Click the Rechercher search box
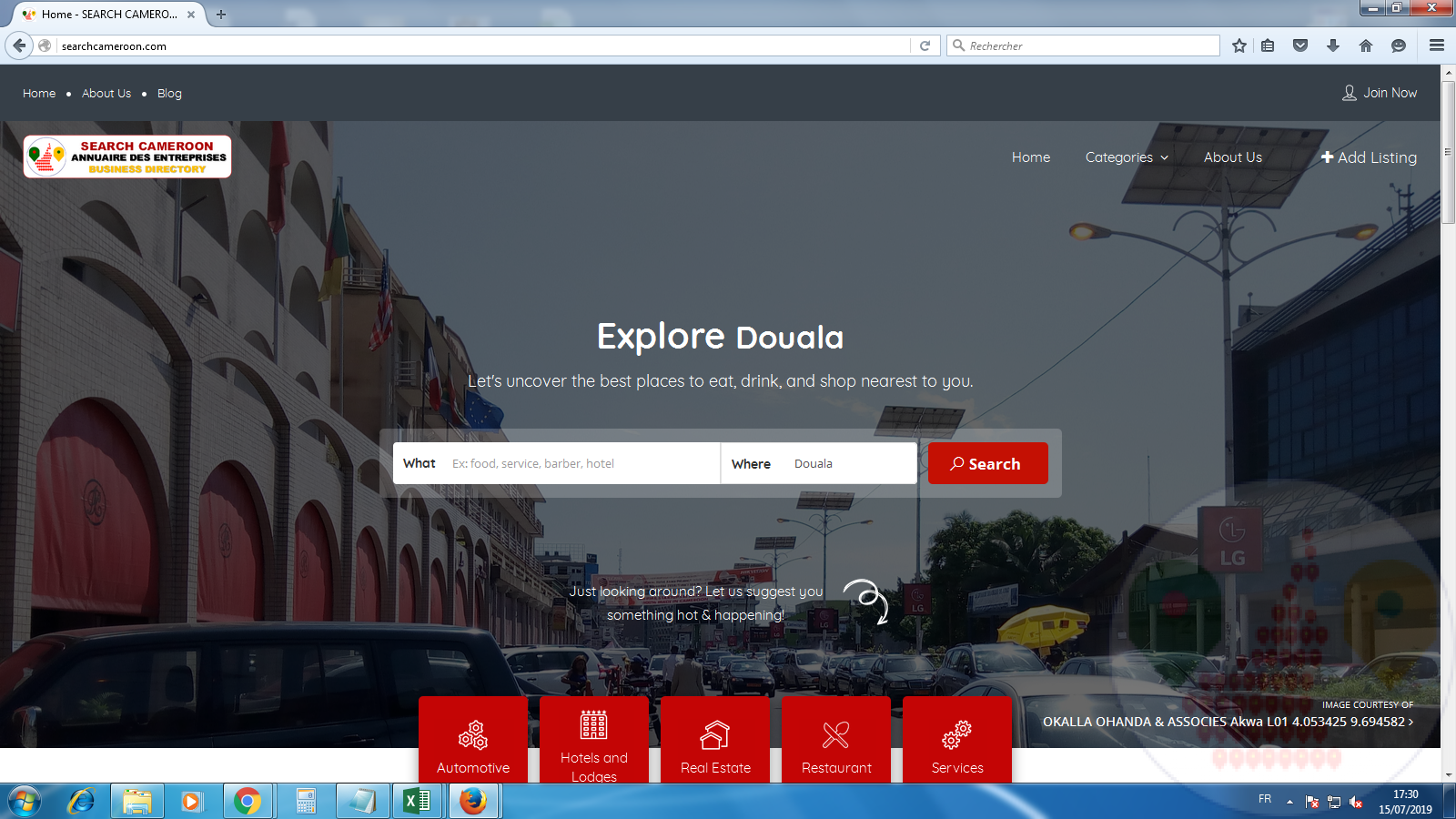Viewport: 1456px width, 819px height. pos(1083,45)
